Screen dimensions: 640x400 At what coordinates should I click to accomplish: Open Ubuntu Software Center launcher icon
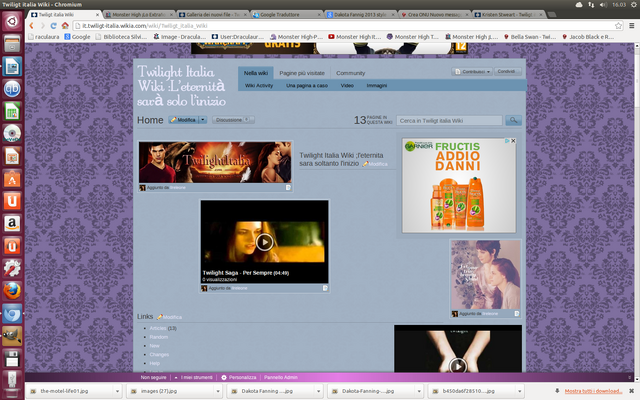click(12, 178)
